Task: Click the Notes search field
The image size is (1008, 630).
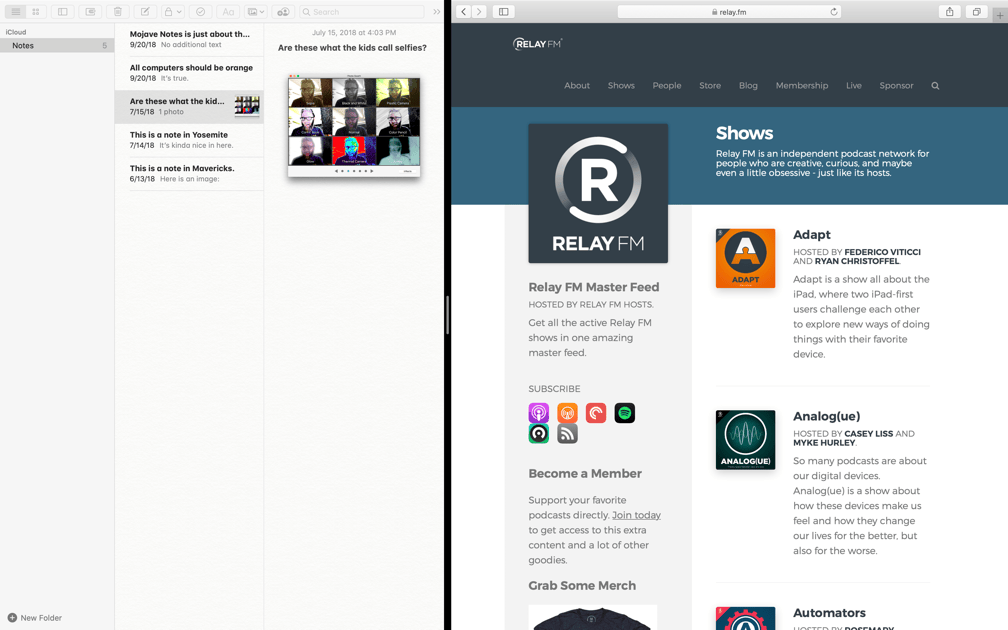Action: pos(361,12)
